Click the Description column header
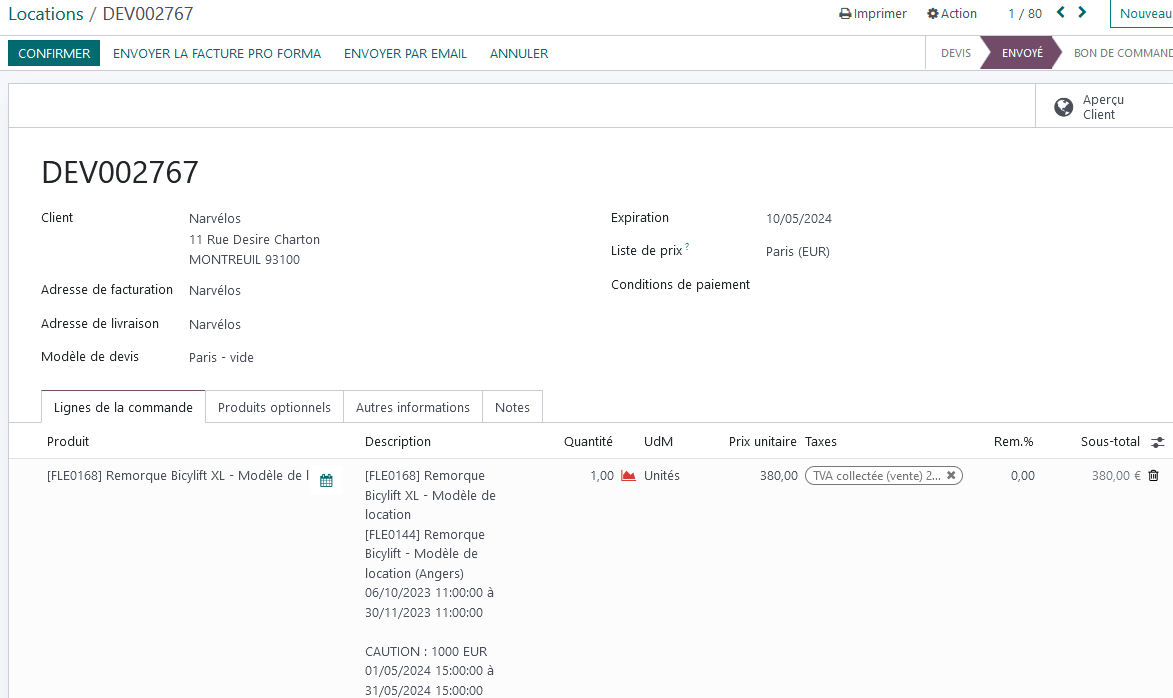 (x=398, y=441)
